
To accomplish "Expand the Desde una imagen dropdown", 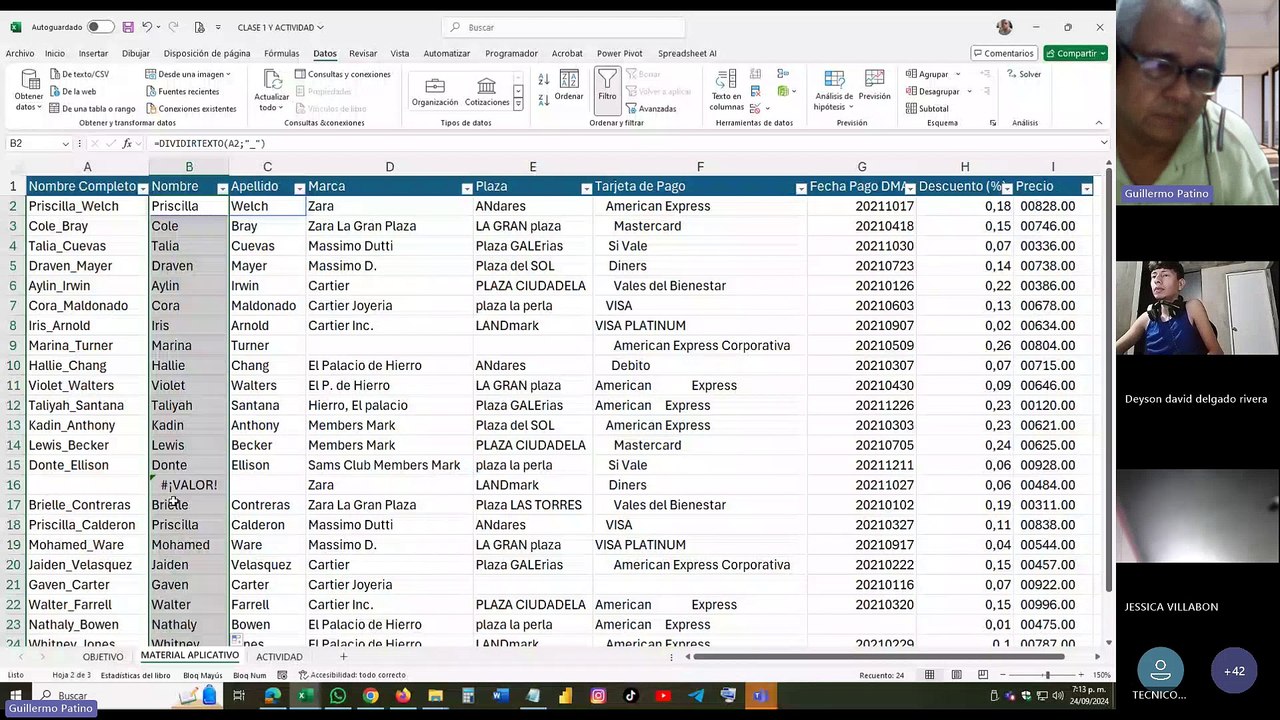I will pos(228,74).
